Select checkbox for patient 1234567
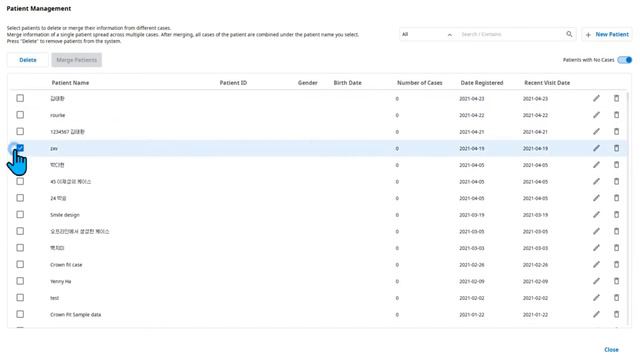Screen dimensions: 640x360 point(20,131)
